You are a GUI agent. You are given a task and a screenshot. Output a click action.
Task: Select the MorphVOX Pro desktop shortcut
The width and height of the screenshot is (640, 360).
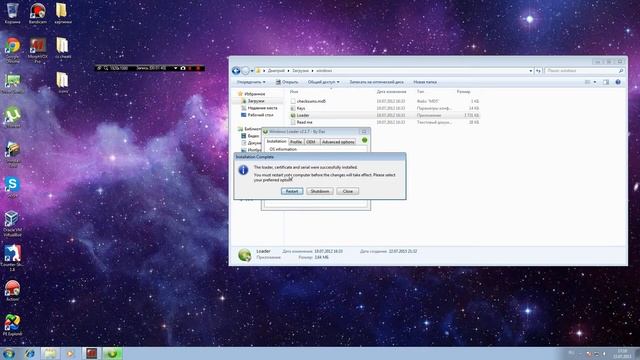tap(38, 50)
